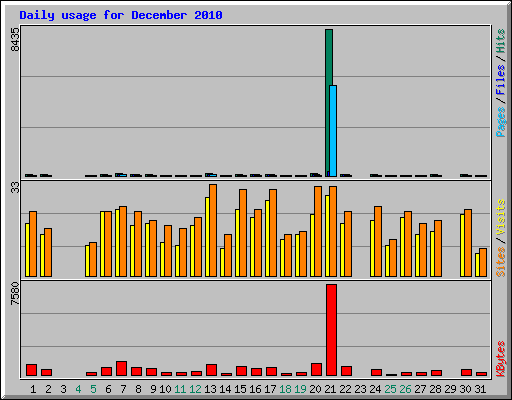Click the orange sites bar for day 15
This screenshot has width=512, height=400.
pos(243,233)
